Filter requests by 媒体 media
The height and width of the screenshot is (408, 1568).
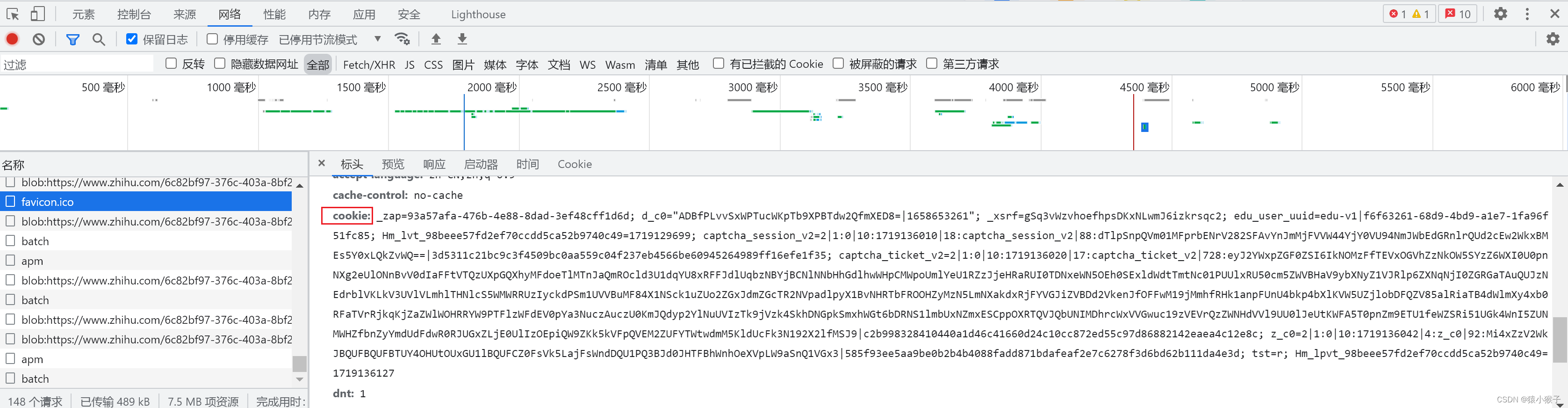pos(495,65)
